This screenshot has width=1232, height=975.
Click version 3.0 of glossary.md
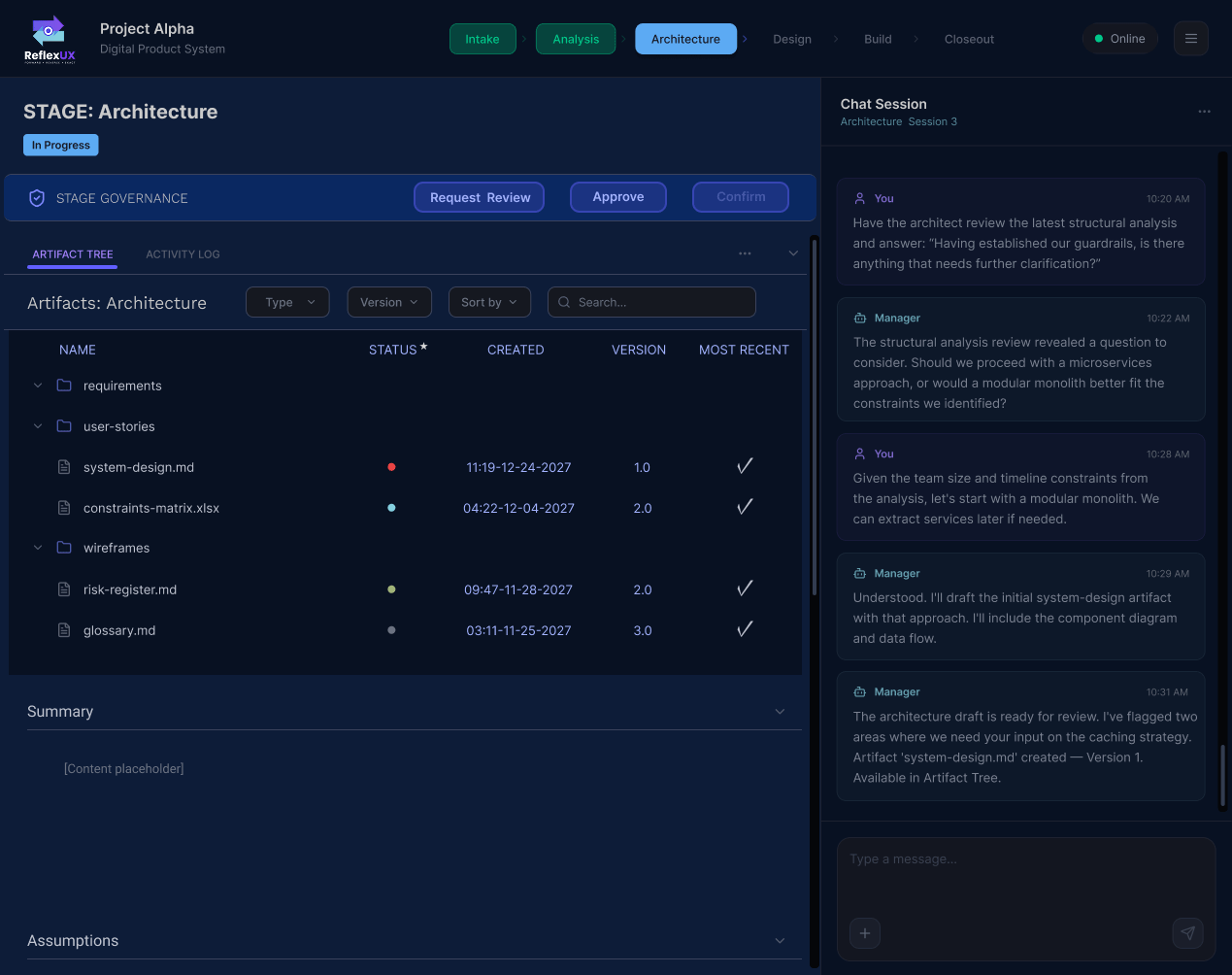click(643, 630)
